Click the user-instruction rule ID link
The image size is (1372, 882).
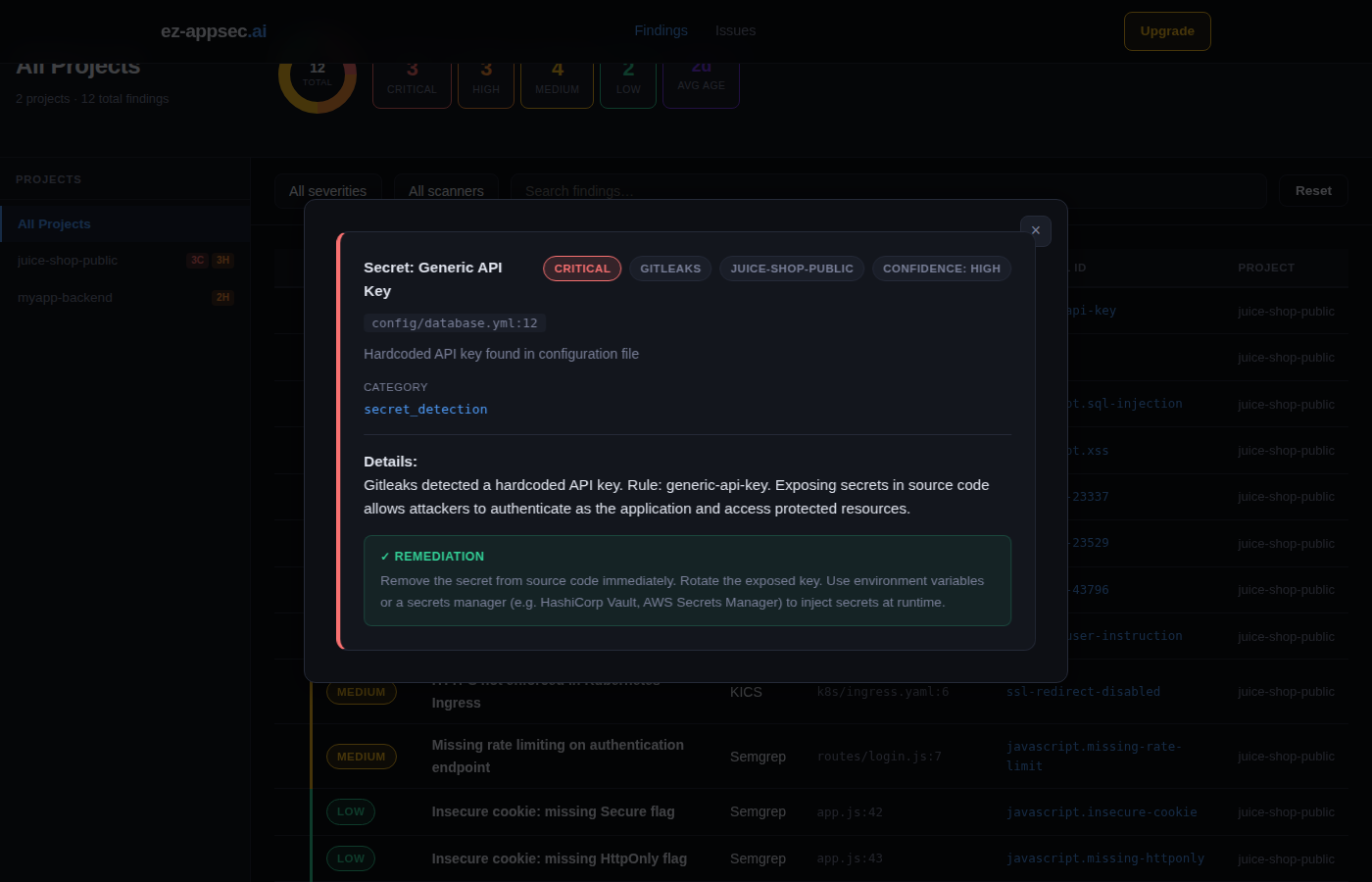tap(1125, 636)
